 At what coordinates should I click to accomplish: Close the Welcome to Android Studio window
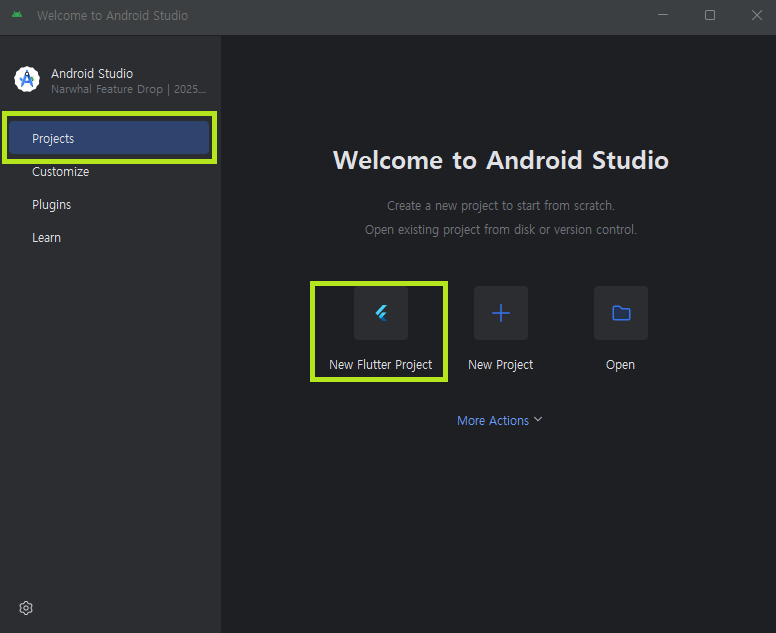pyautogui.click(x=757, y=15)
